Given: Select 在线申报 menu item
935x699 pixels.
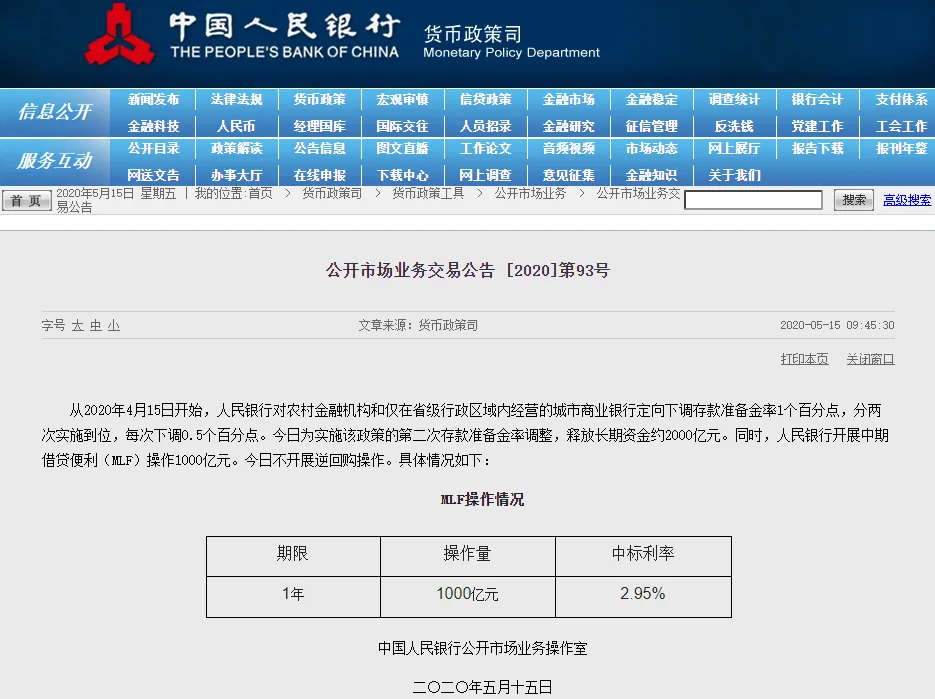Looking at the screenshot, I should click(320, 175).
